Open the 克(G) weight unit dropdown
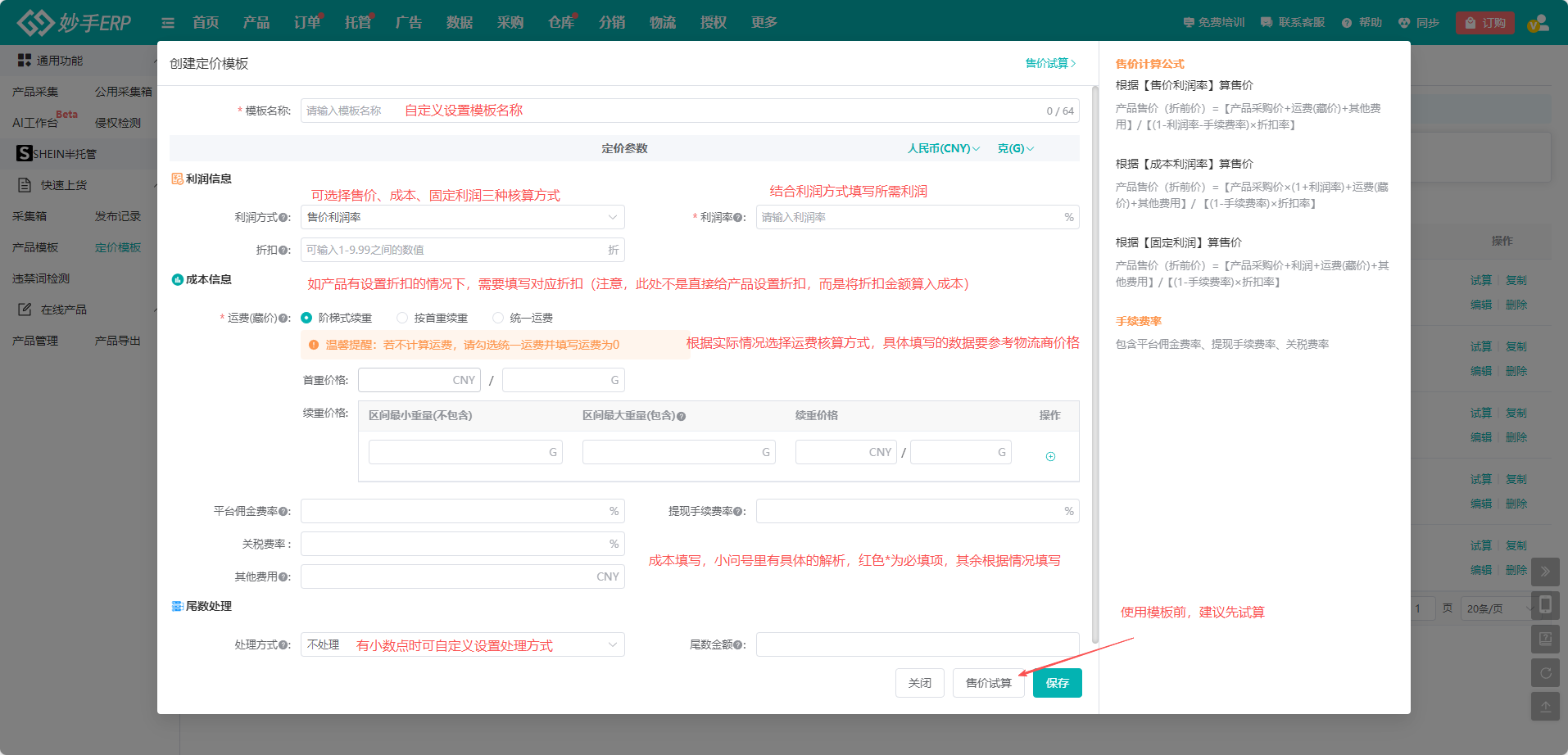Viewport: 1568px width, 755px height. (1015, 148)
